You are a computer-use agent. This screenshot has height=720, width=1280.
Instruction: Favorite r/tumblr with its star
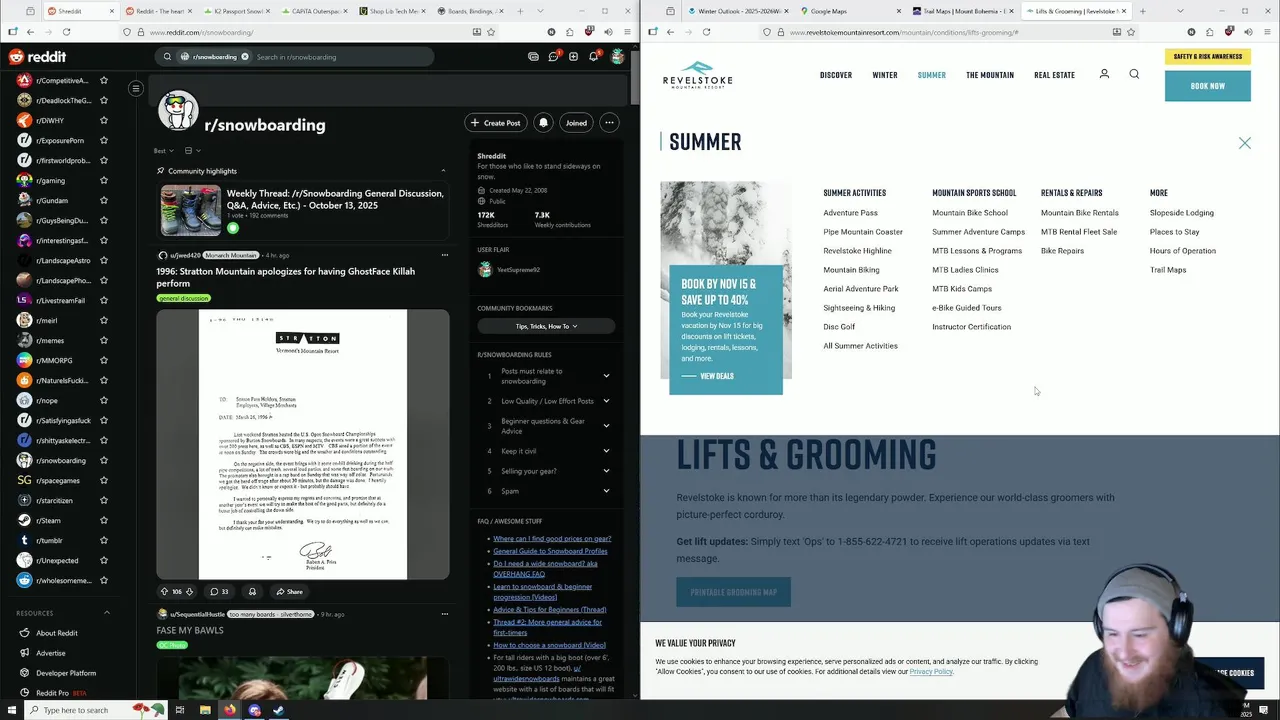tap(104, 540)
